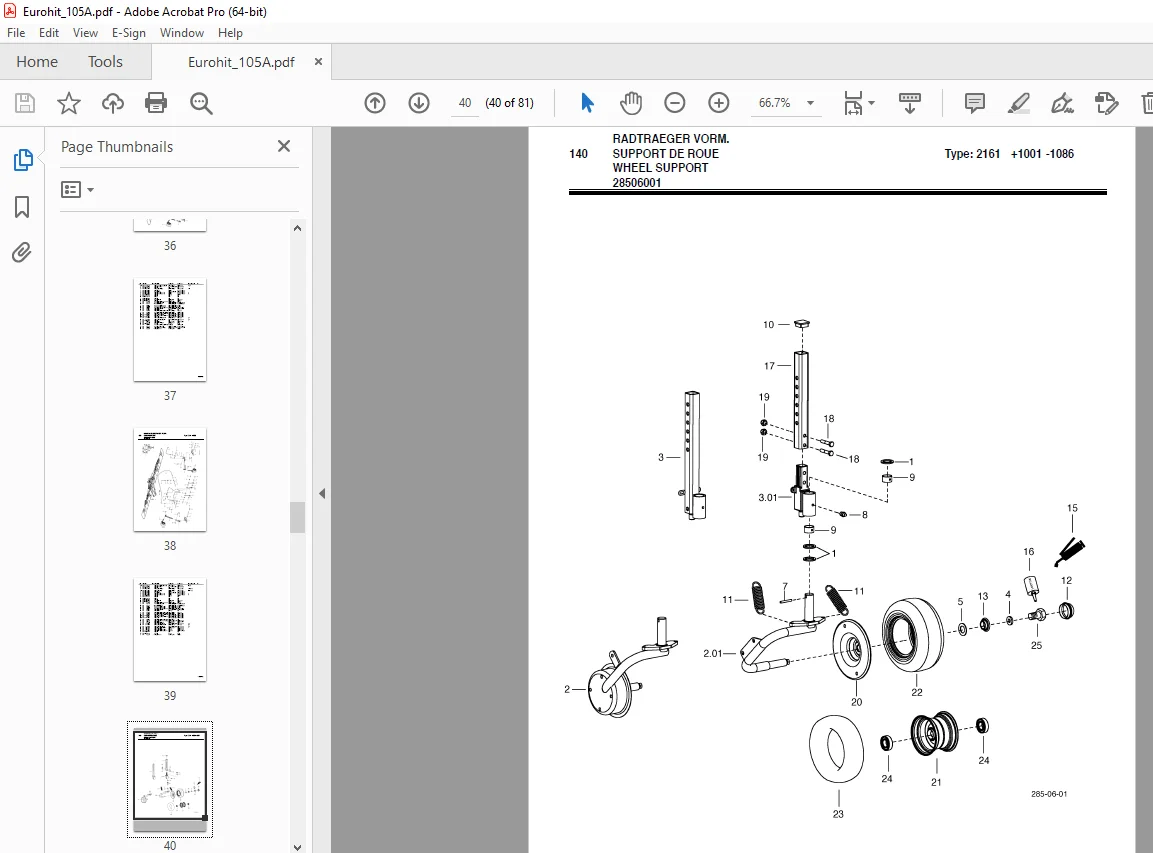Click the drawing reference 285-06-01 text
1153x853 pixels.
[1049, 794]
